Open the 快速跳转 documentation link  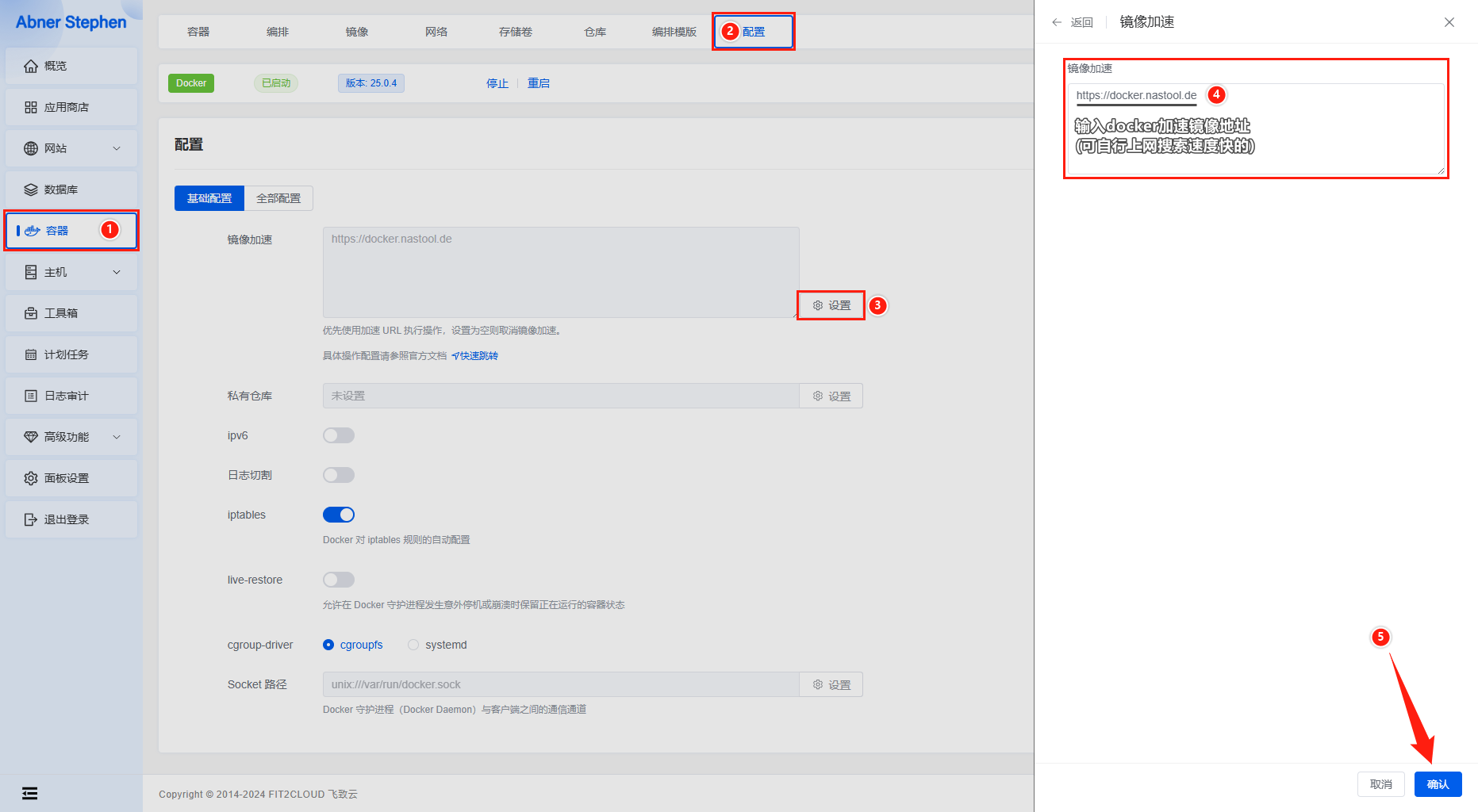click(474, 356)
